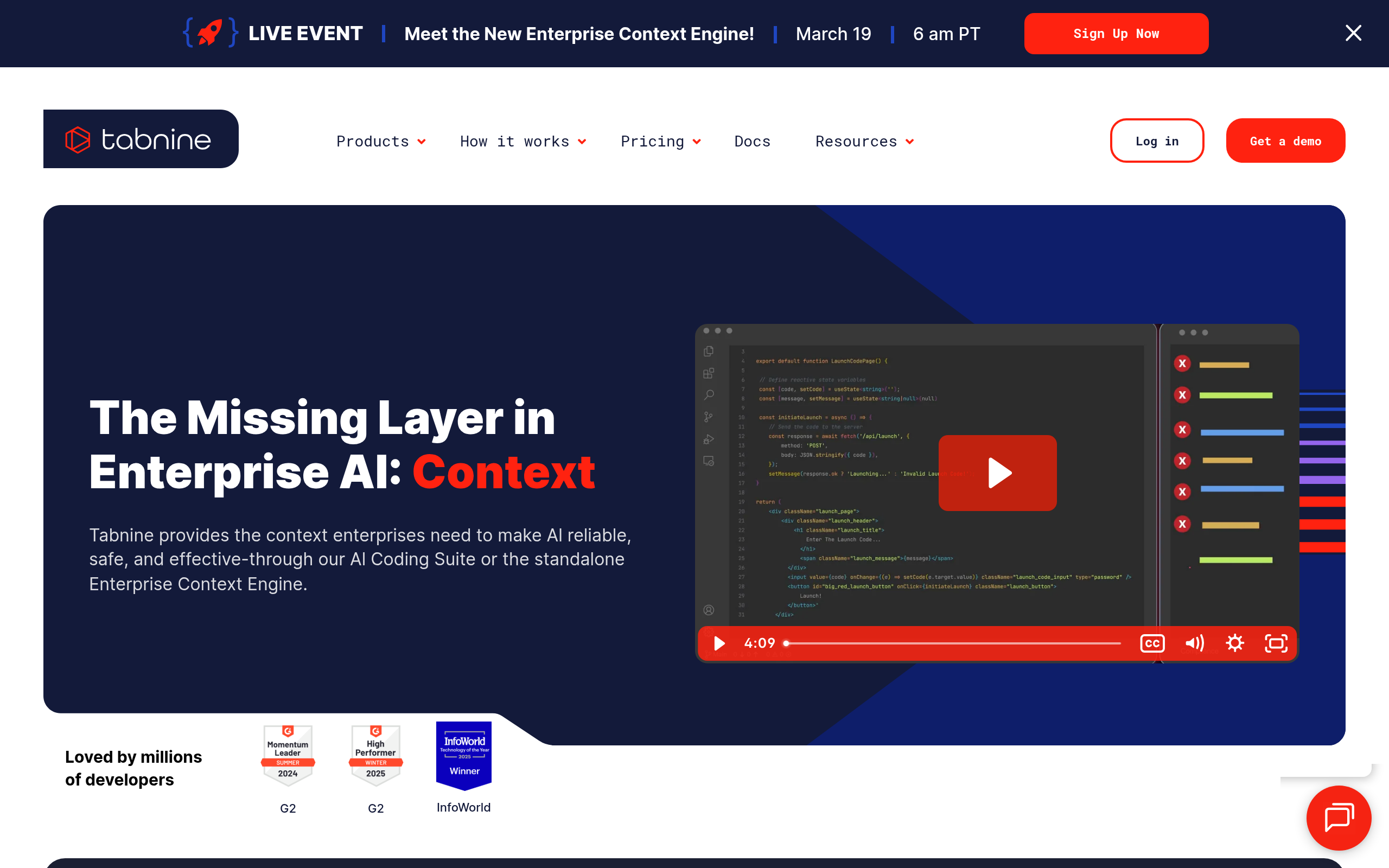Image resolution: width=1389 pixels, height=868 pixels.
Task: Open the Pricing dropdown menu
Action: pos(660,141)
